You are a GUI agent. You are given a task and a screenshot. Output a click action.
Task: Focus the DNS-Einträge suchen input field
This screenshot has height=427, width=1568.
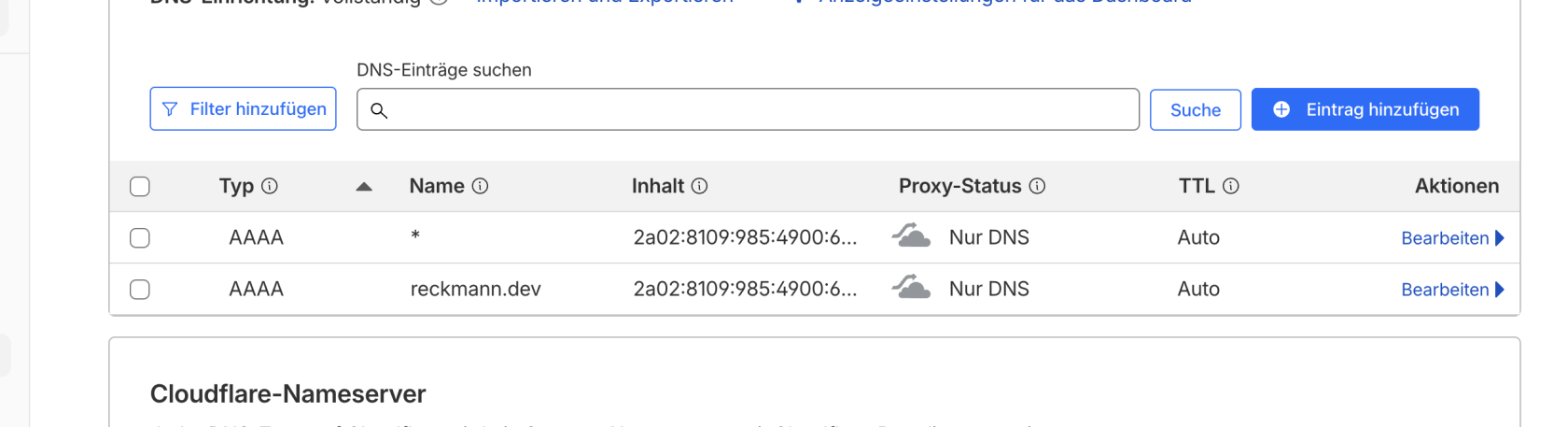748,109
